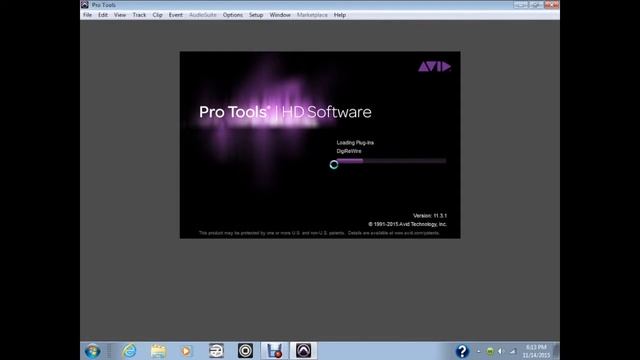The width and height of the screenshot is (640, 360).
Task: Minimize the Pro Tools window
Action: (x=520, y=4)
